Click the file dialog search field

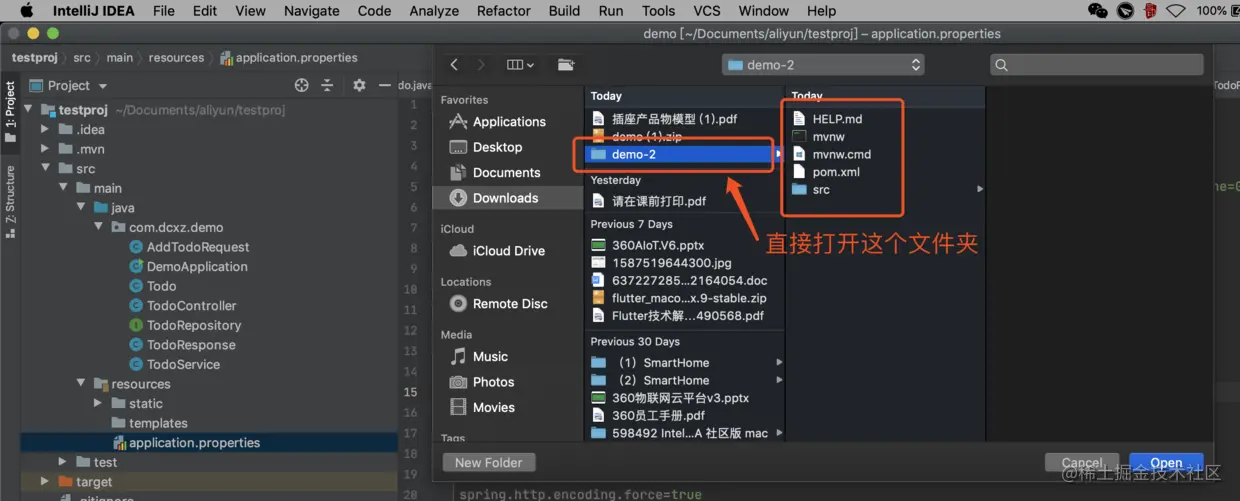tap(1096, 65)
